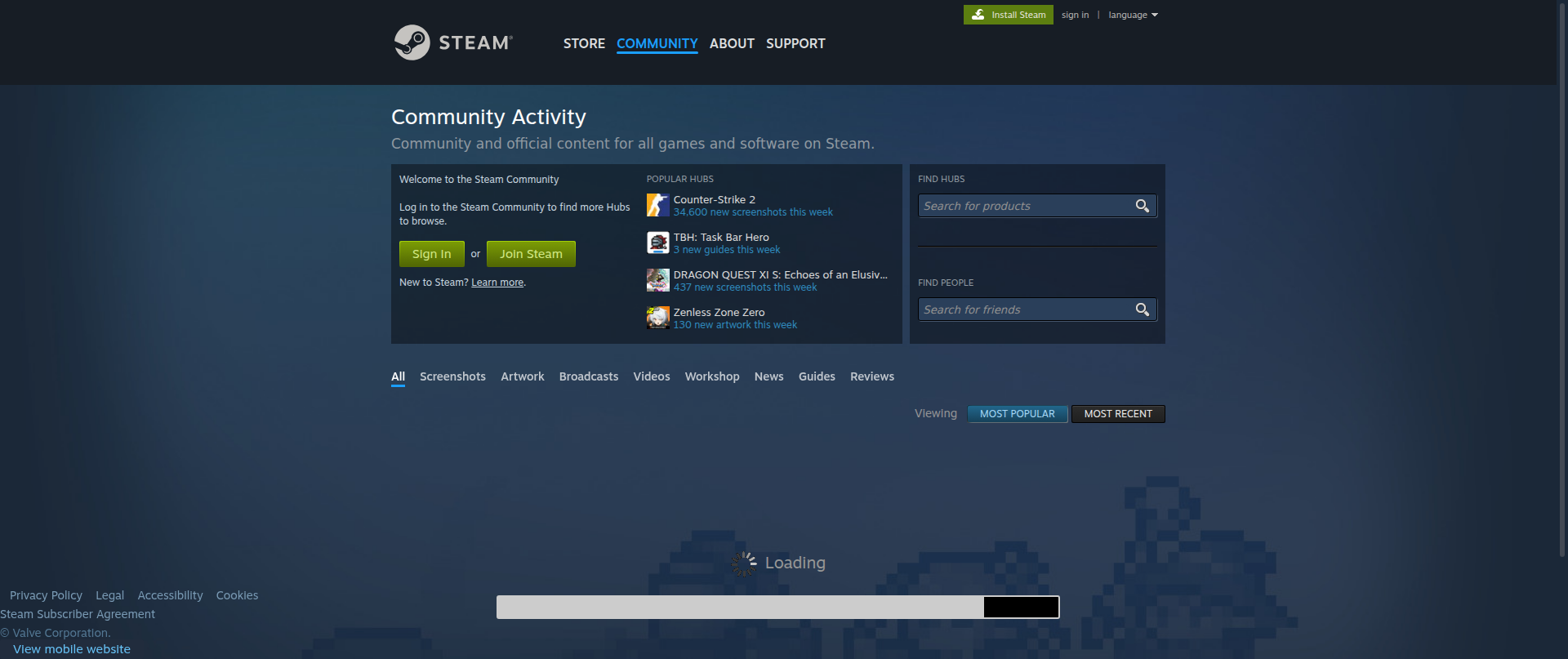Image resolution: width=1568 pixels, height=659 pixels.
Task: Open the TBH: Task Bar Hero hub title
Action: click(x=721, y=237)
